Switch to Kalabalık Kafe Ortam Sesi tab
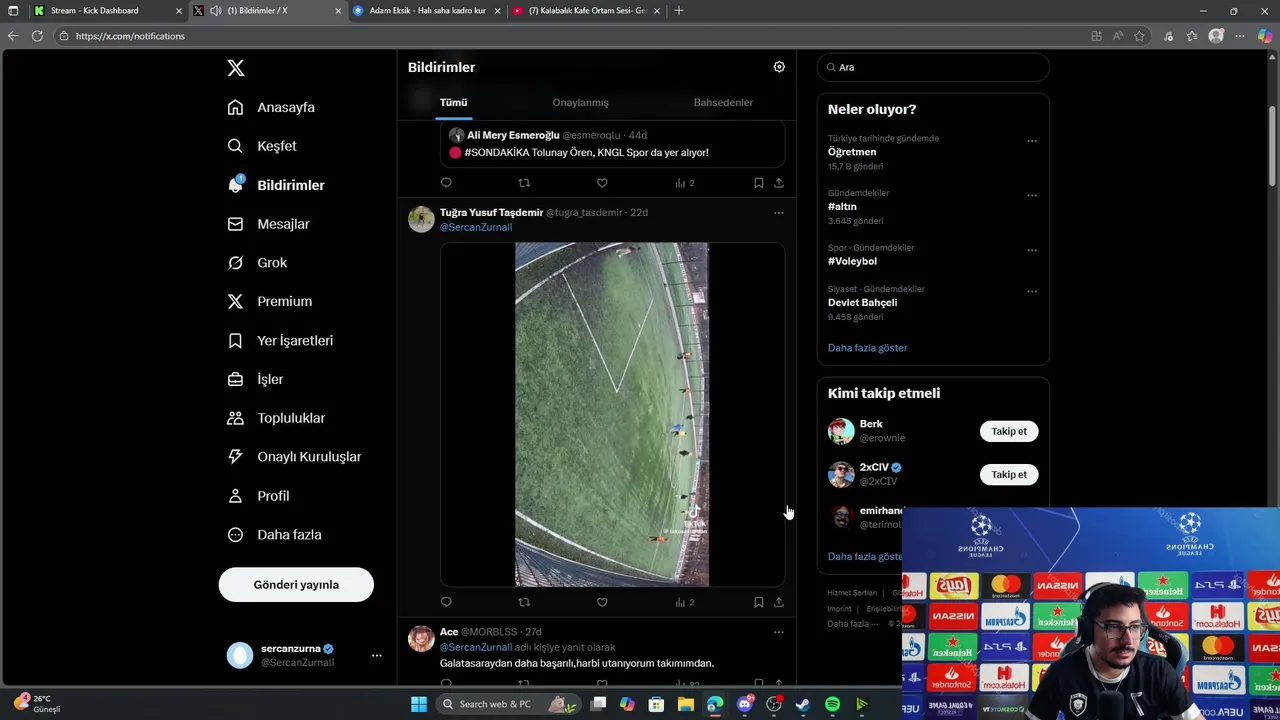 [x=587, y=11]
